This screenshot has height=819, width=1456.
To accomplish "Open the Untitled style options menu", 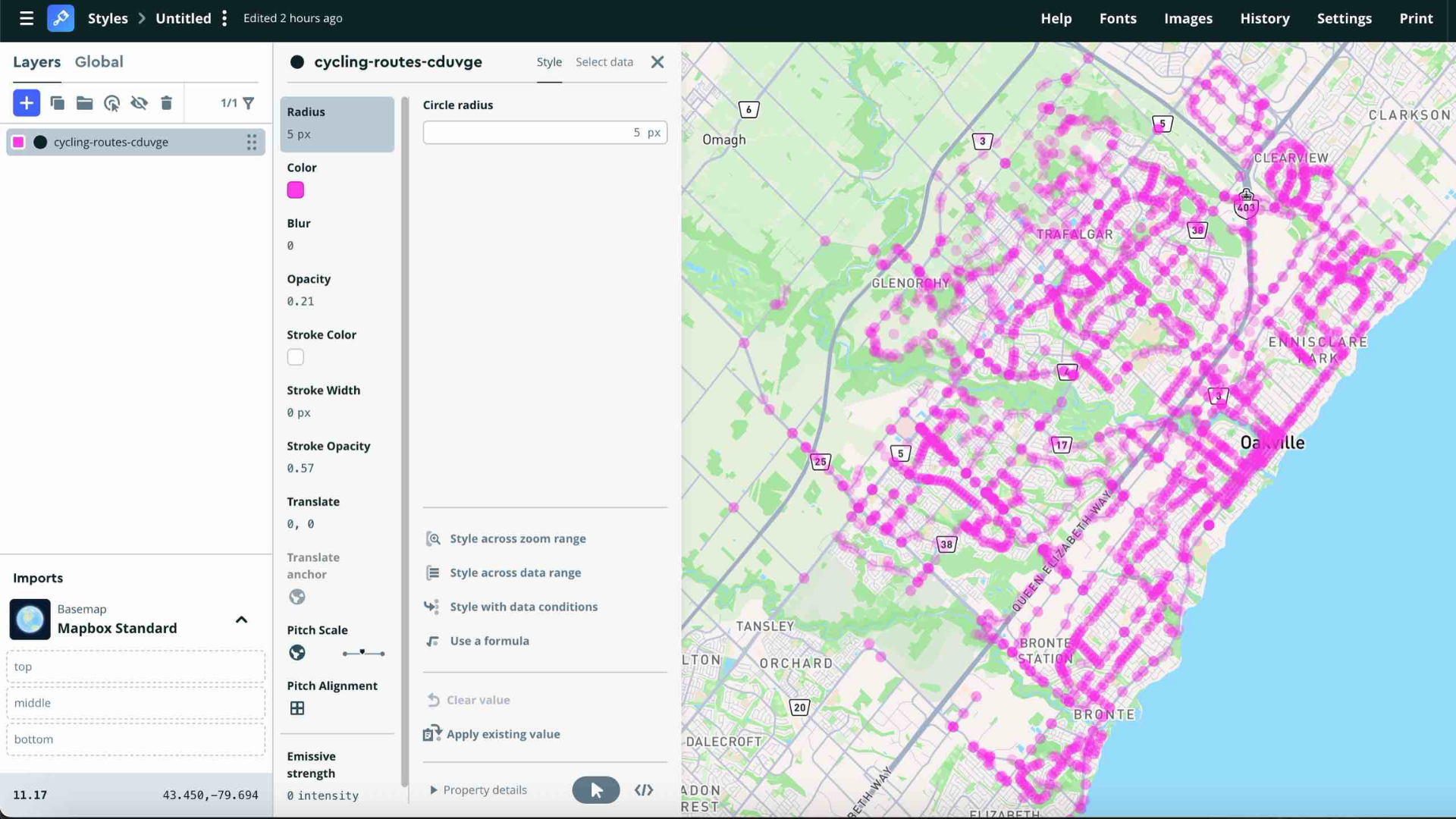I will pos(224,18).
